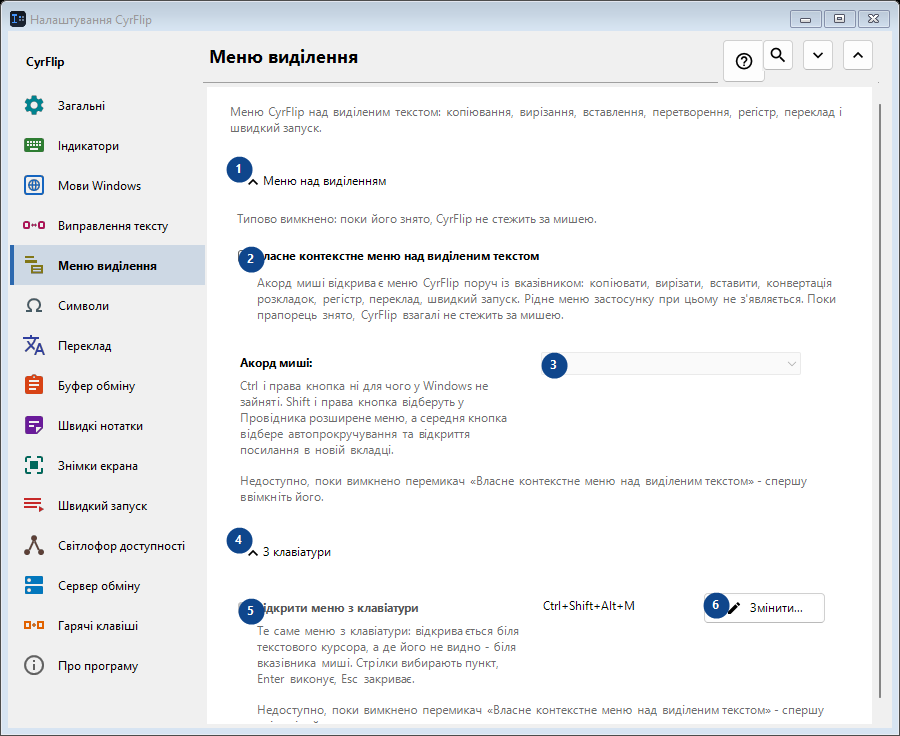Switch to Сервер обміну in the sidebar
Image resolution: width=900 pixels, height=736 pixels.
pyautogui.click(x=108, y=586)
